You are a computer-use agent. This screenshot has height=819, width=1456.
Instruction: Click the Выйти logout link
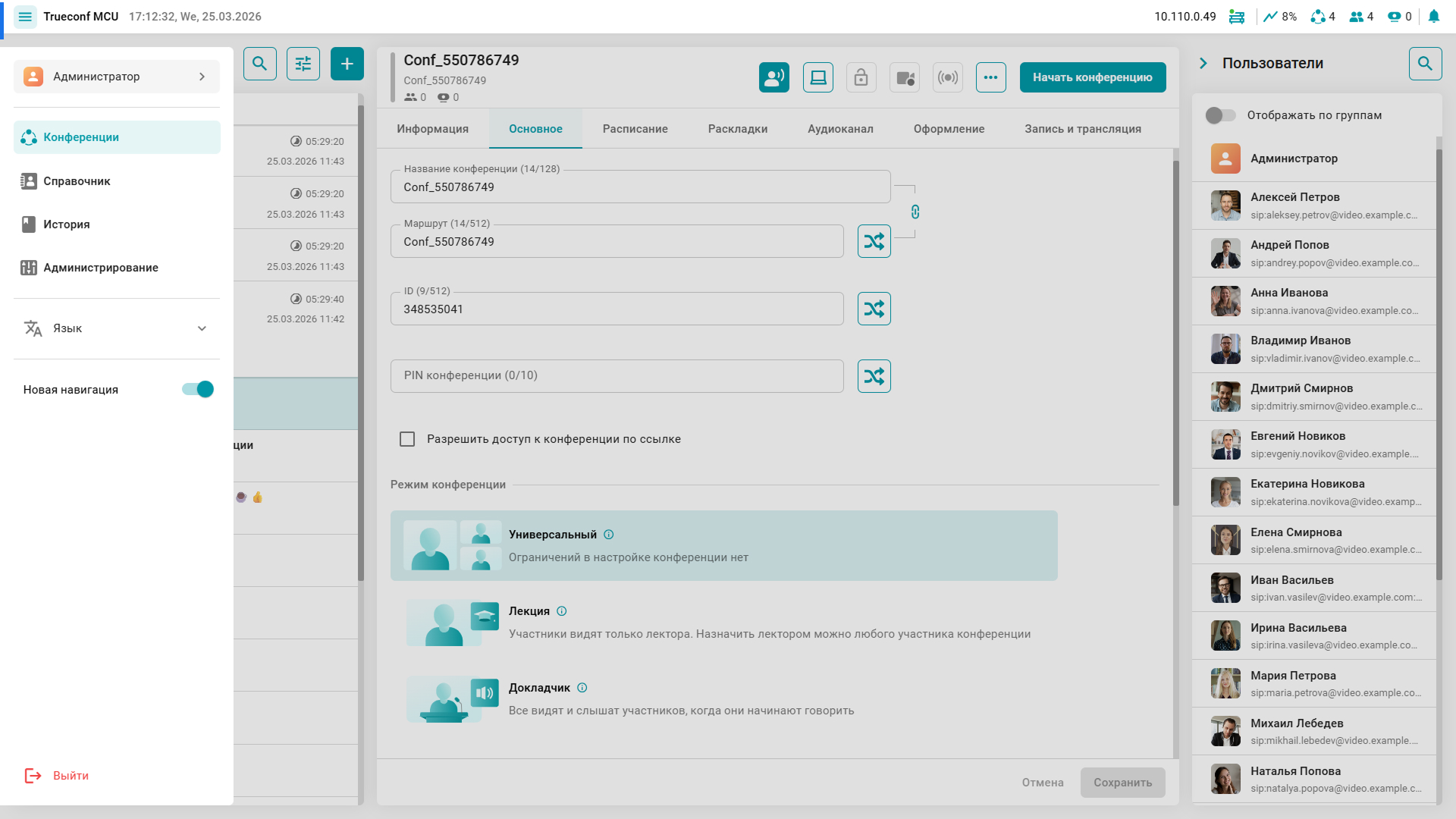71,776
